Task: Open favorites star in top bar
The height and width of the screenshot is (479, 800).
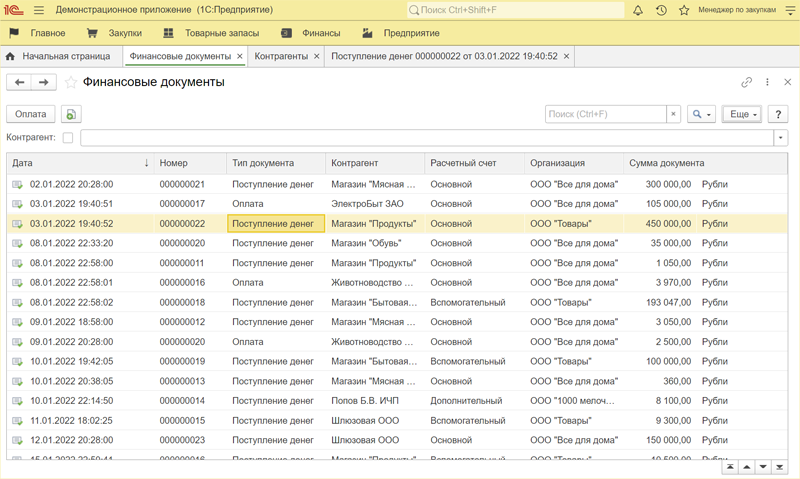Action: click(684, 10)
